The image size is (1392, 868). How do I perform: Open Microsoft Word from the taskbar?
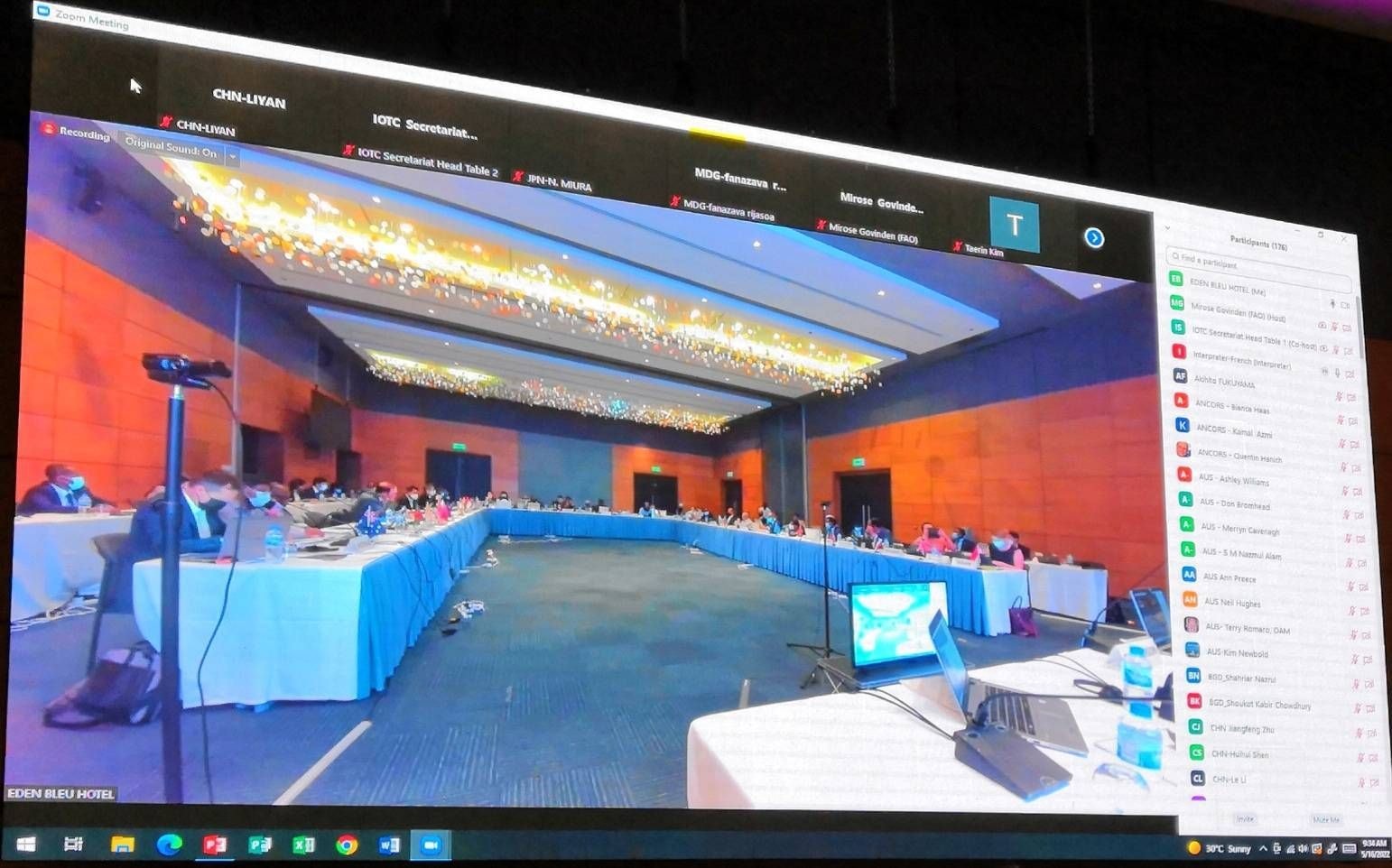[390, 845]
